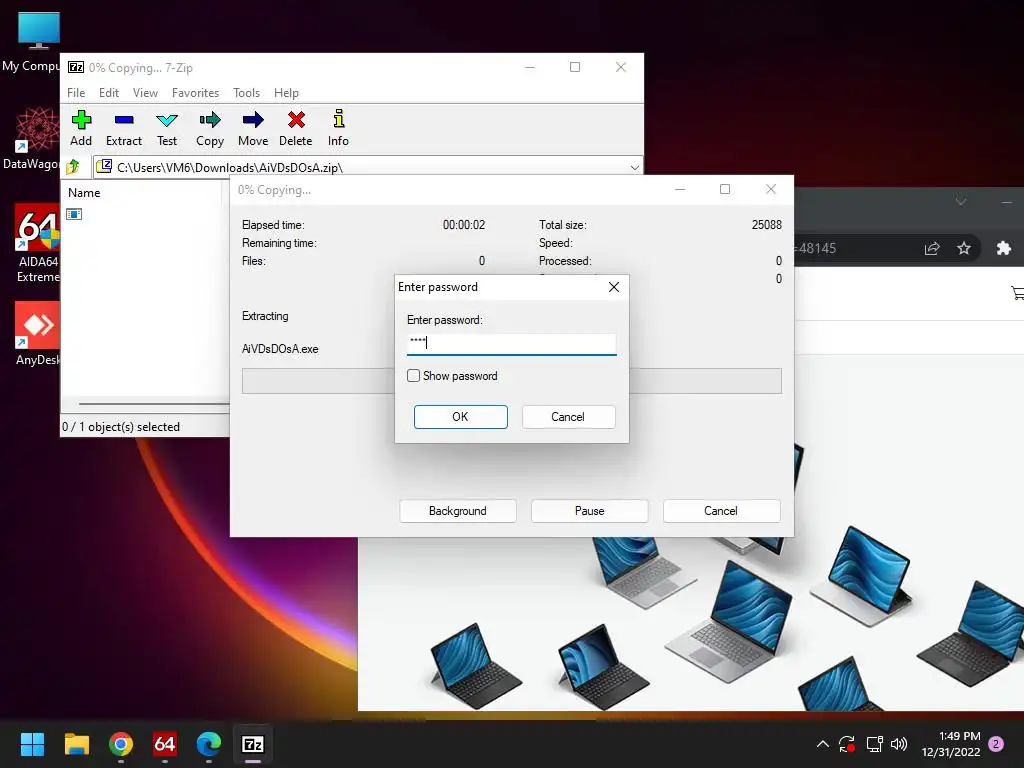Open the AIDA64 taskbar icon
The image size is (1024, 768).
pyautogui.click(x=165, y=744)
